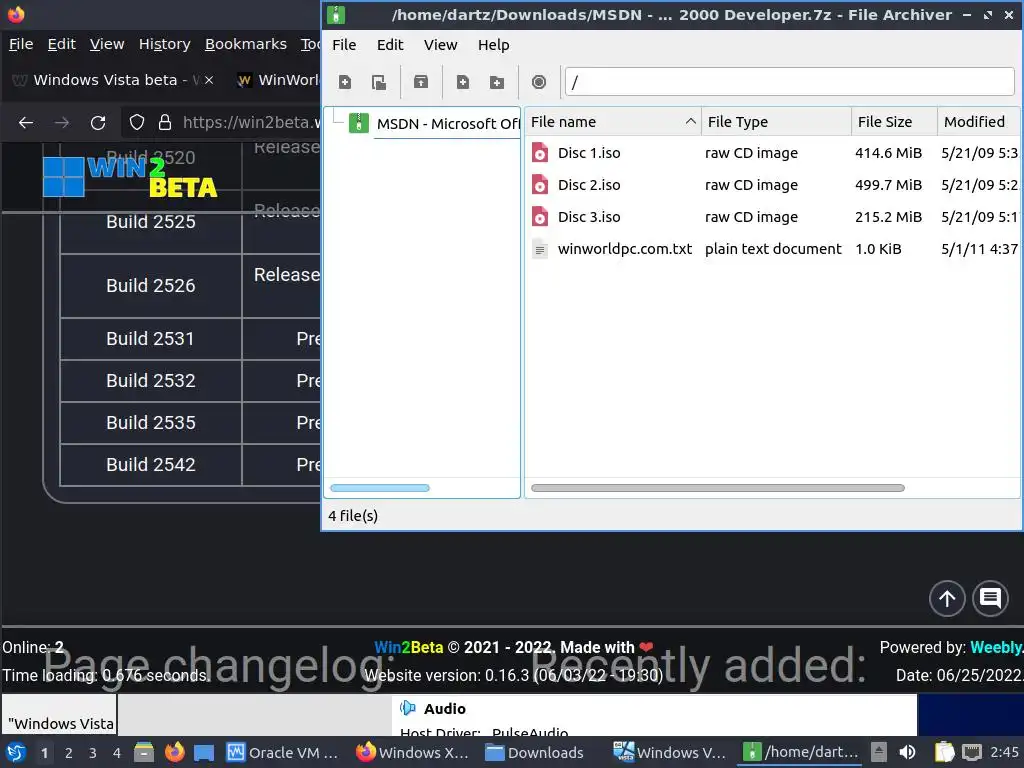Click the Disc 2.iso disc image icon
Screen dimensions: 1024x768
click(540, 185)
